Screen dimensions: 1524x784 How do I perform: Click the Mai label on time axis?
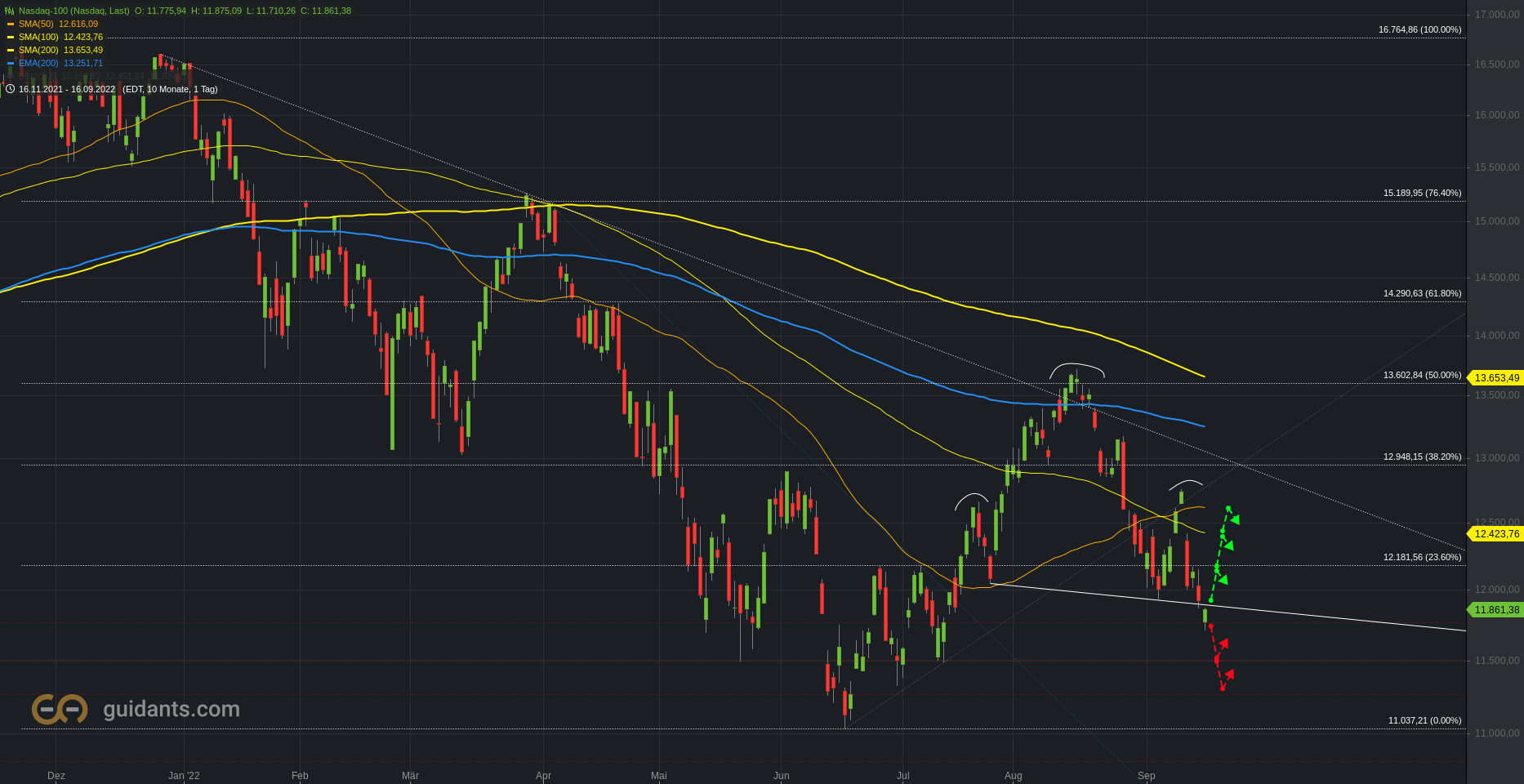(659, 776)
